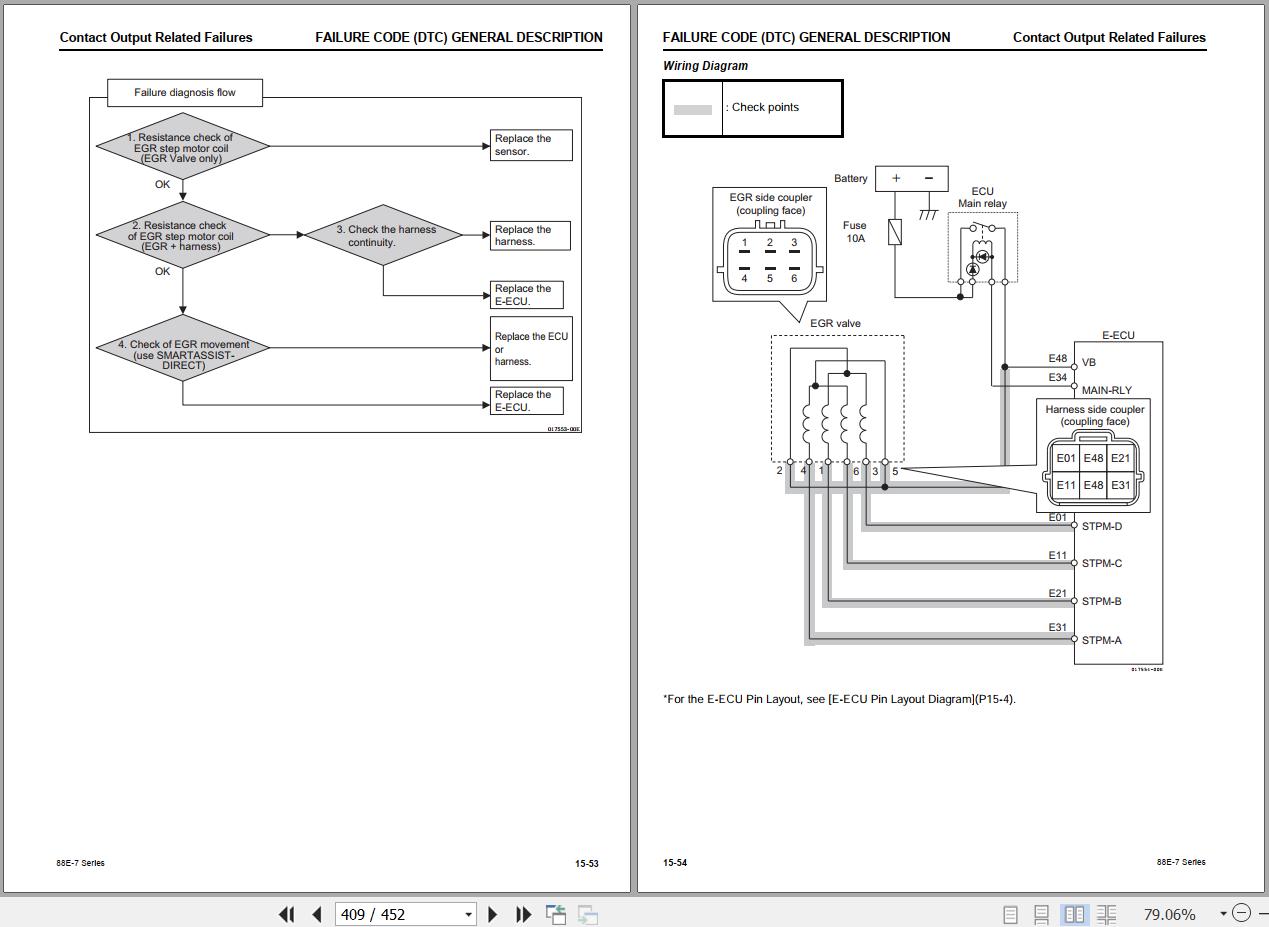Open the page number dropdown list
Viewport: 1269px width, 927px height.
(x=468, y=914)
